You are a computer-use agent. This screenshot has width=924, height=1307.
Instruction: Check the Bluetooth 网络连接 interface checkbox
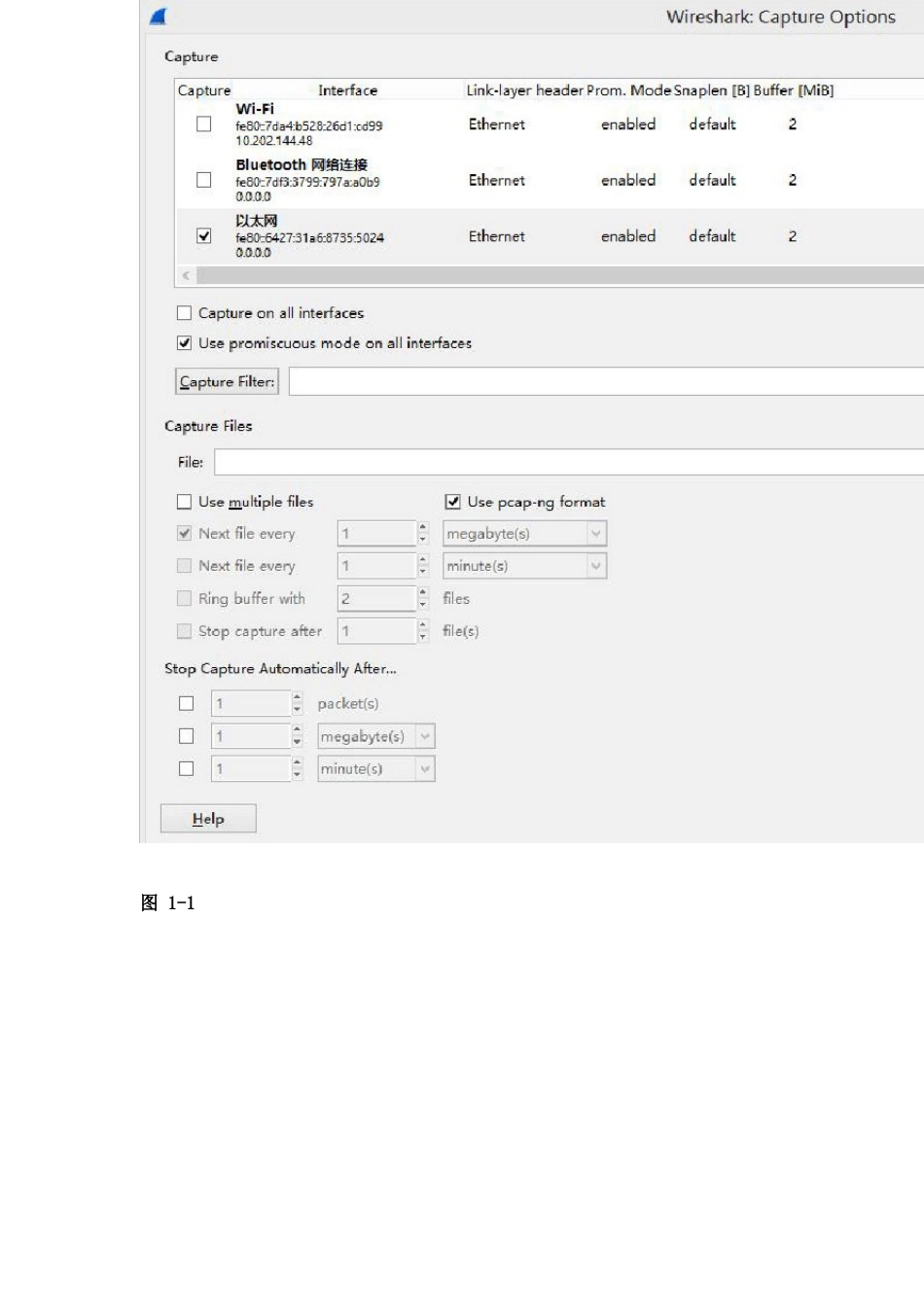pyautogui.click(x=204, y=180)
